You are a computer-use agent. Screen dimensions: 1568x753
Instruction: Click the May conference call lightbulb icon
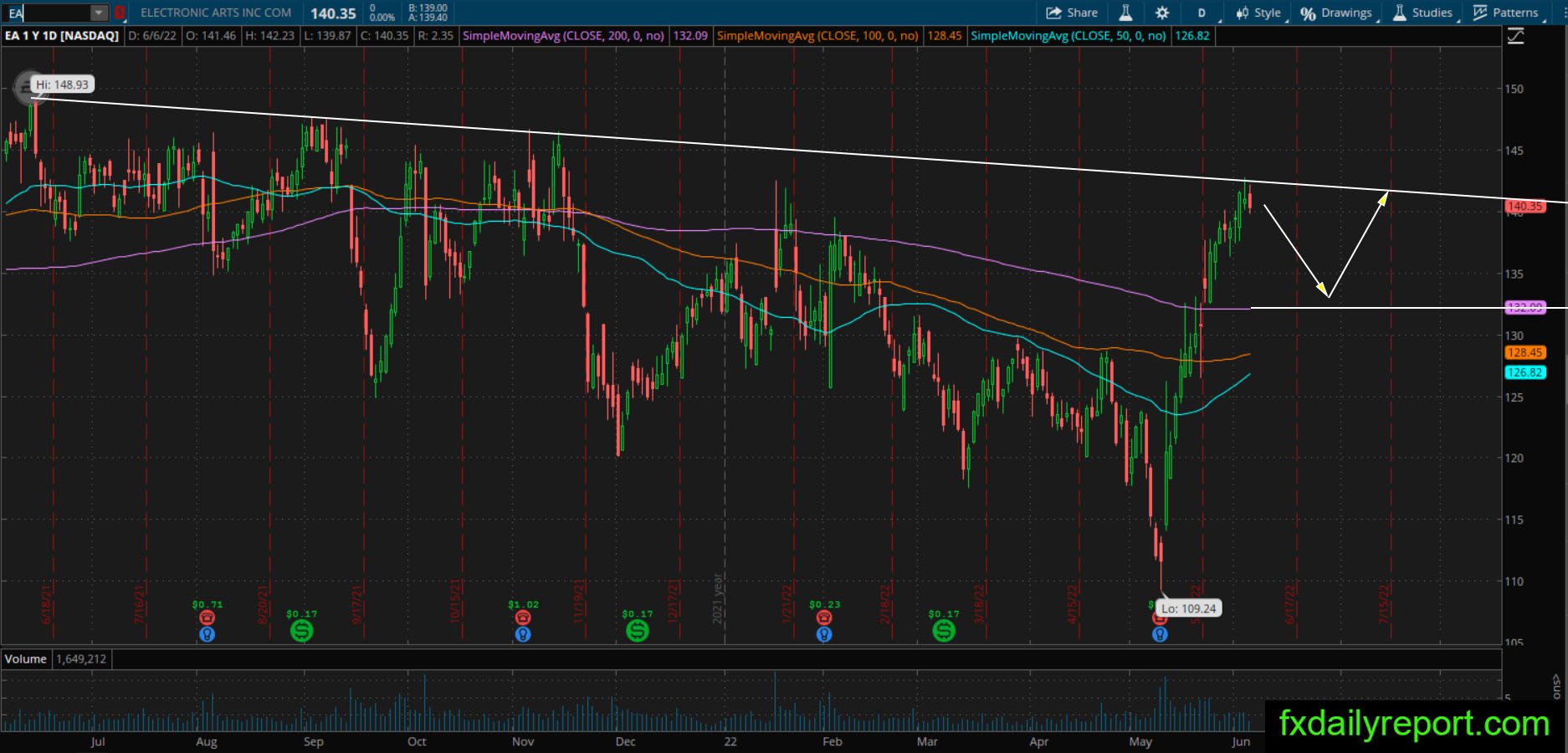[x=1160, y=634]
